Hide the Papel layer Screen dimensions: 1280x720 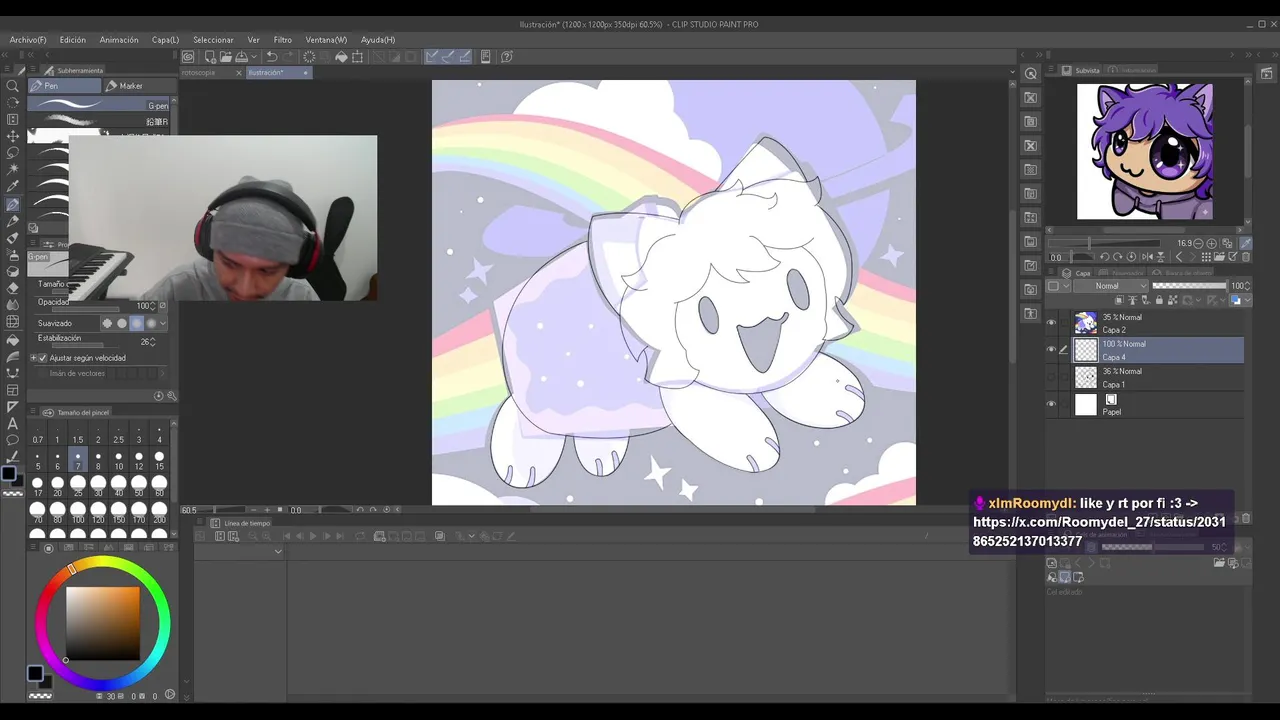(x=1051, y=404)
